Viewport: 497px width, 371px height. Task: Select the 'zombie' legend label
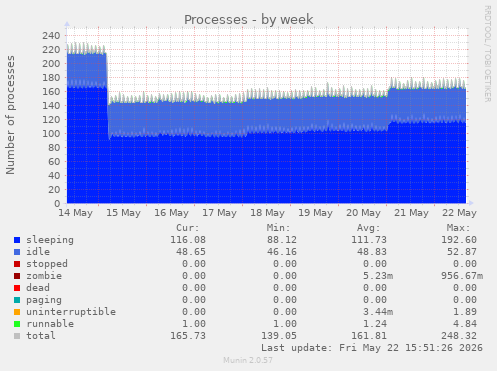44,276
